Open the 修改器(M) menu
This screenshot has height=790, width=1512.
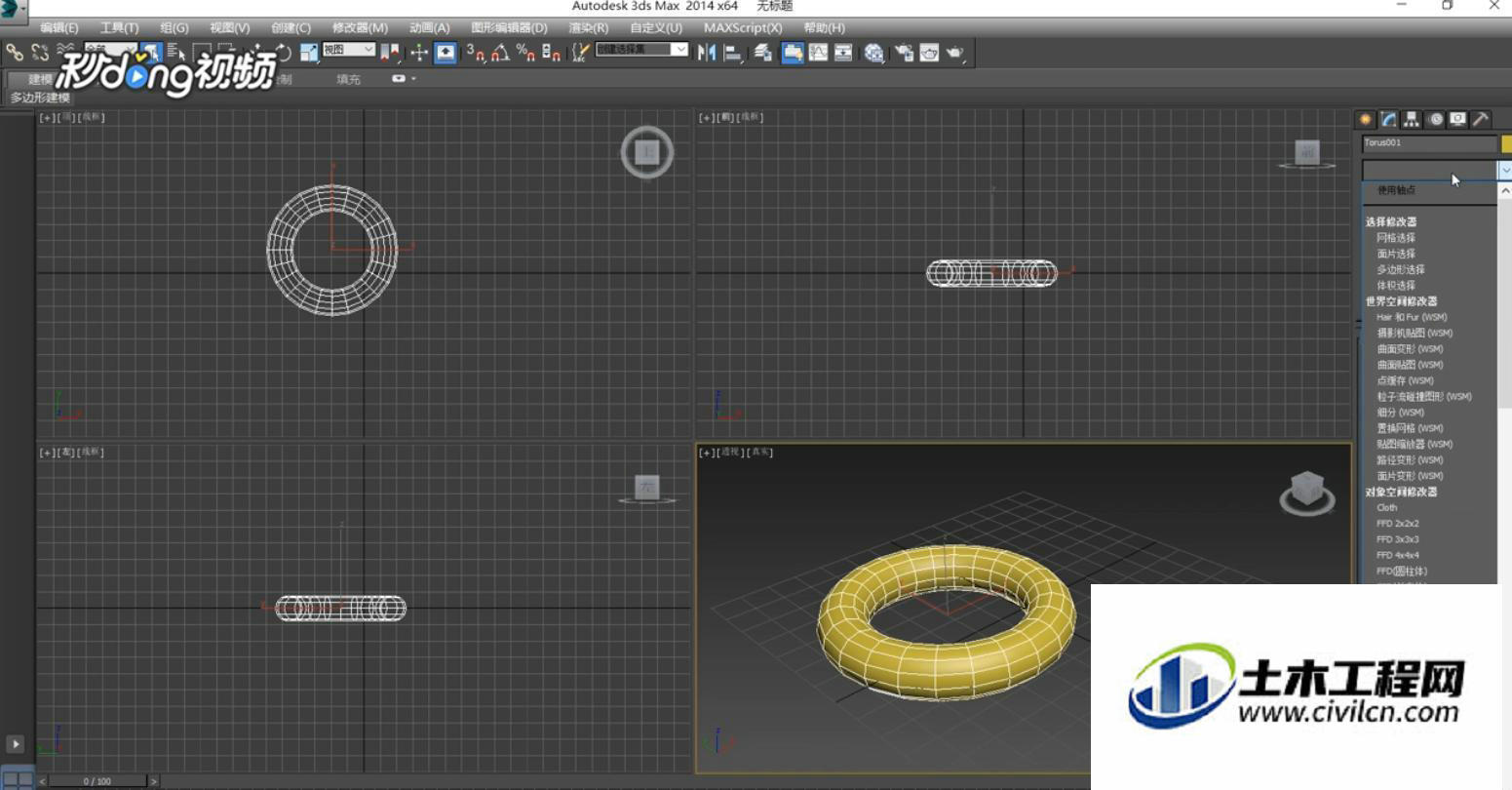360,28
